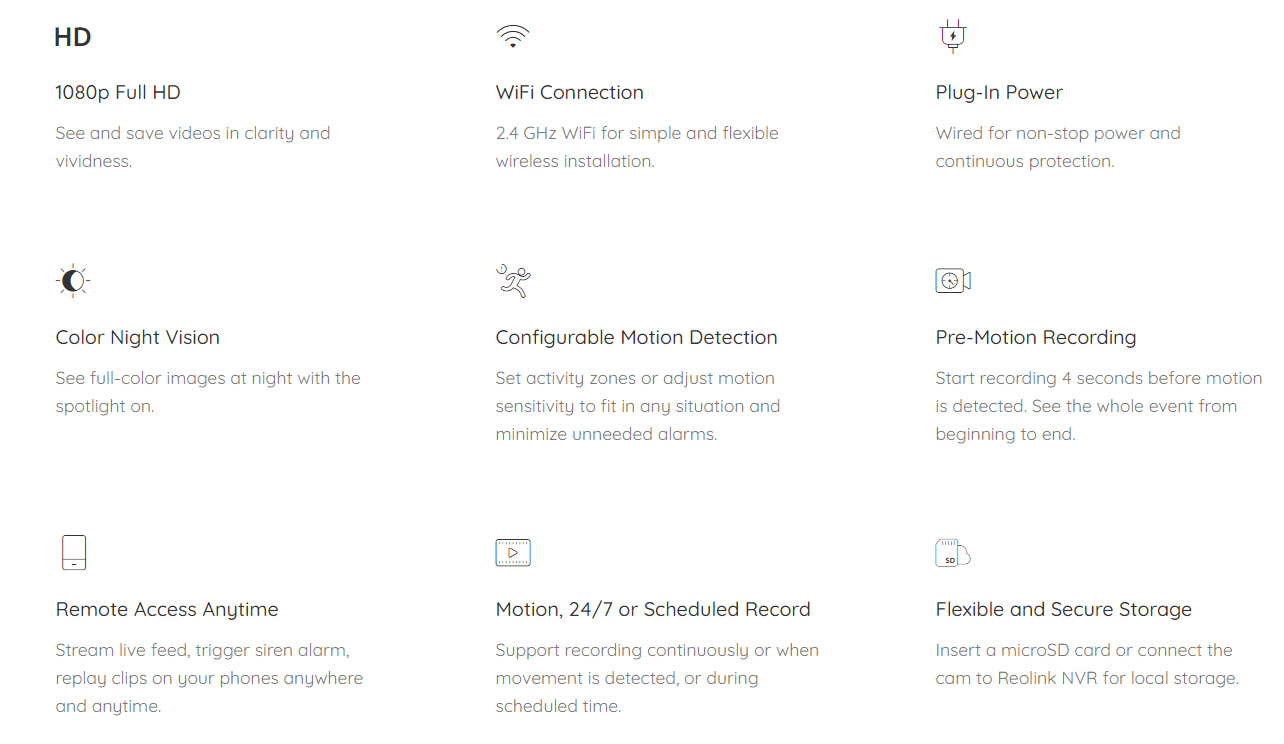Click the Color Night Vision heading

(137, 337)
